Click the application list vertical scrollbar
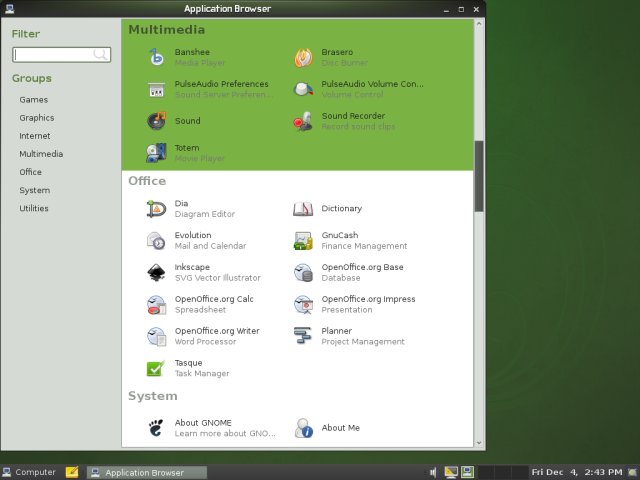 tap(479, 176)
